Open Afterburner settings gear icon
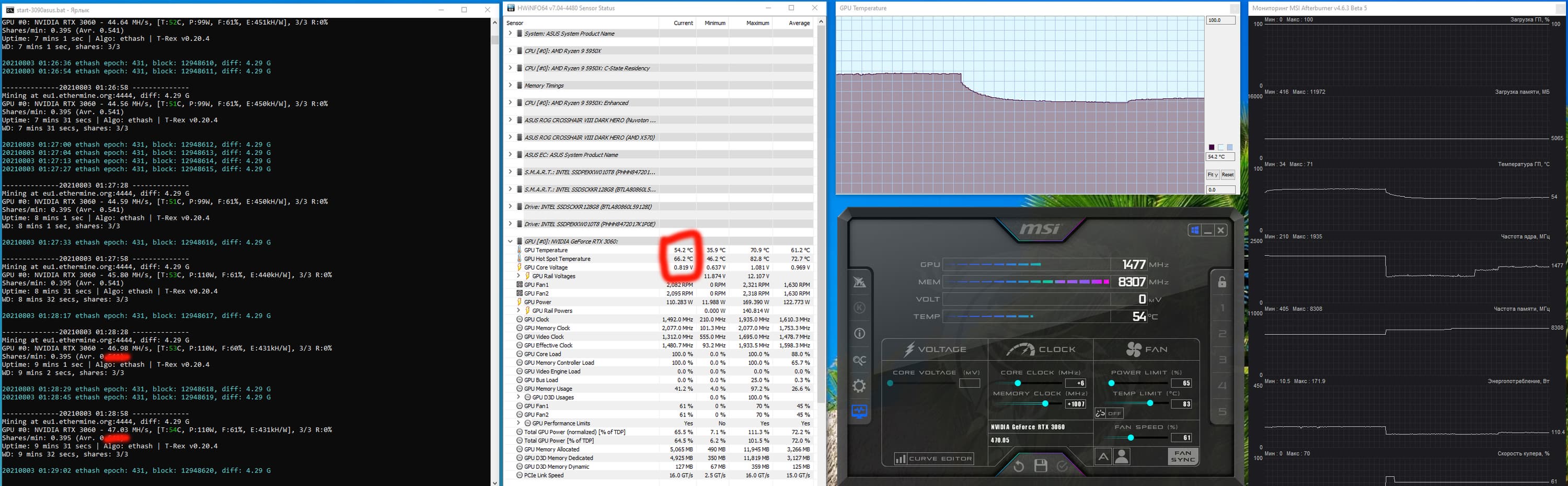The width and height of the screenshot is (1568, 486). 859,386
